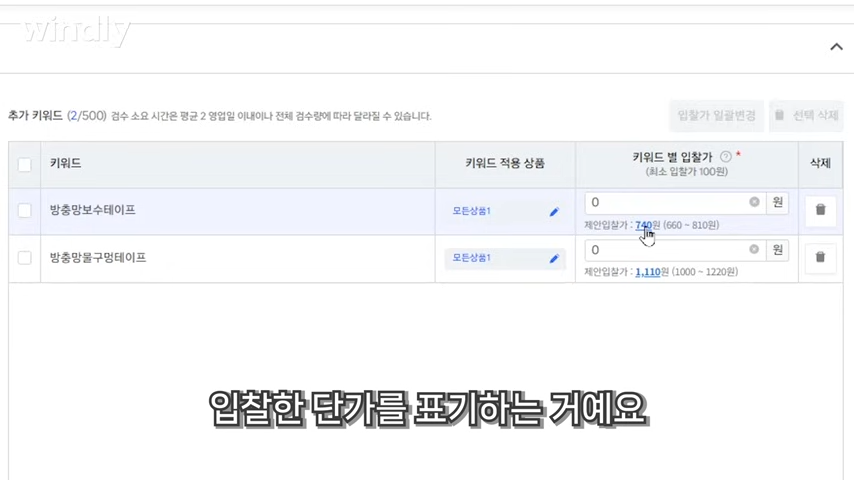Click the bid range text (1000 ~ 1220원)
854x480 pixels.
[x=705, y=272]
